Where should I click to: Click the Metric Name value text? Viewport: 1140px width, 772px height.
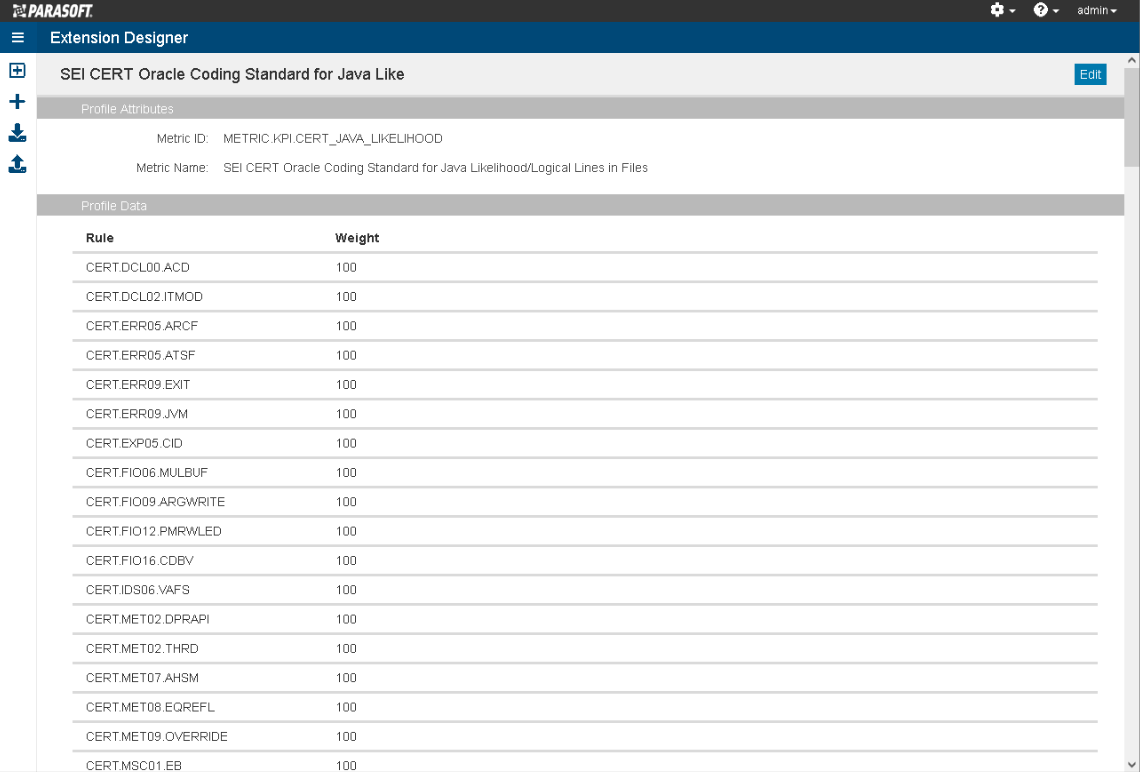coord(435,168)
